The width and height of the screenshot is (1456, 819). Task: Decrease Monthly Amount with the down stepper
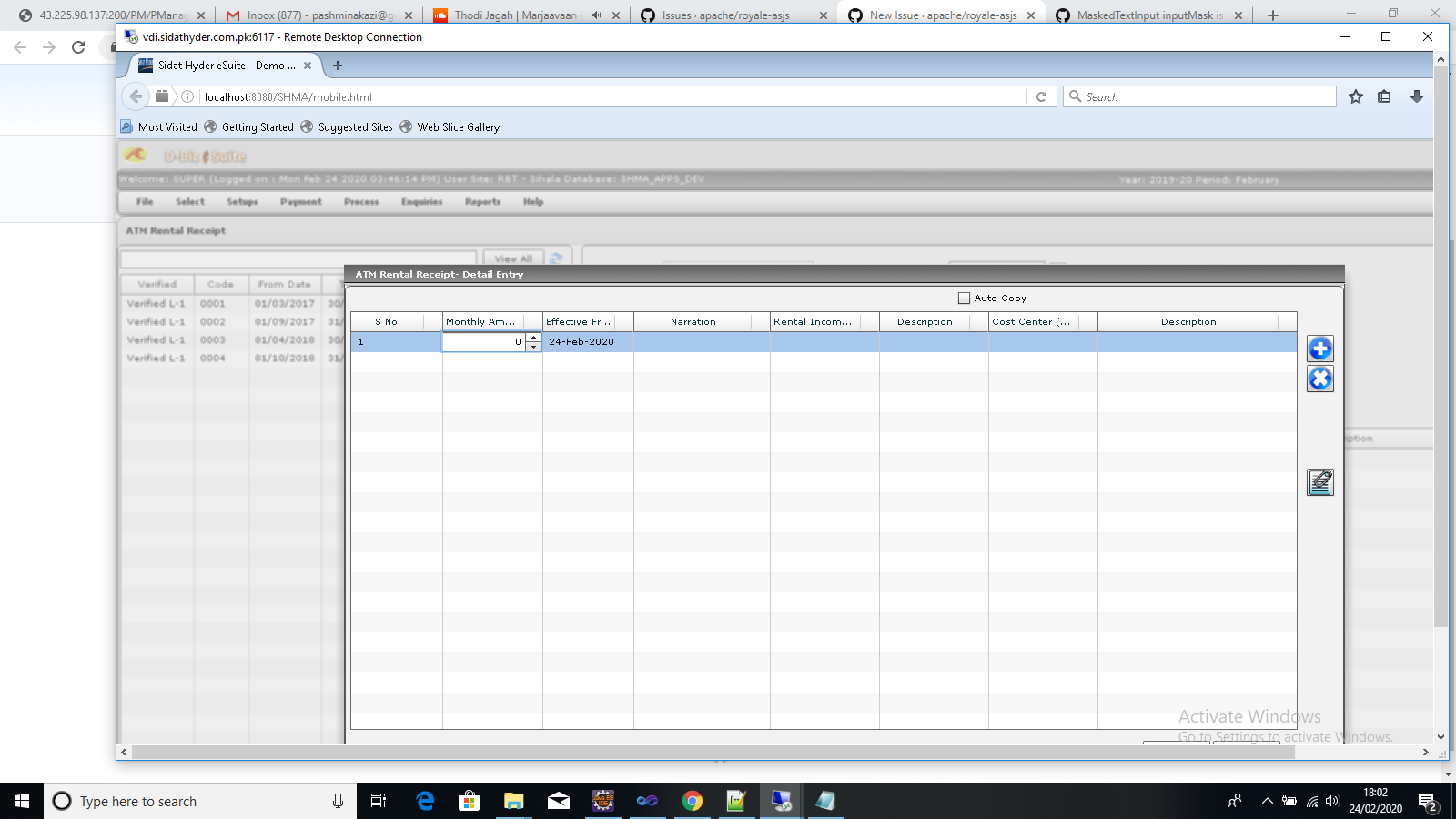click(x=534, y=347)
